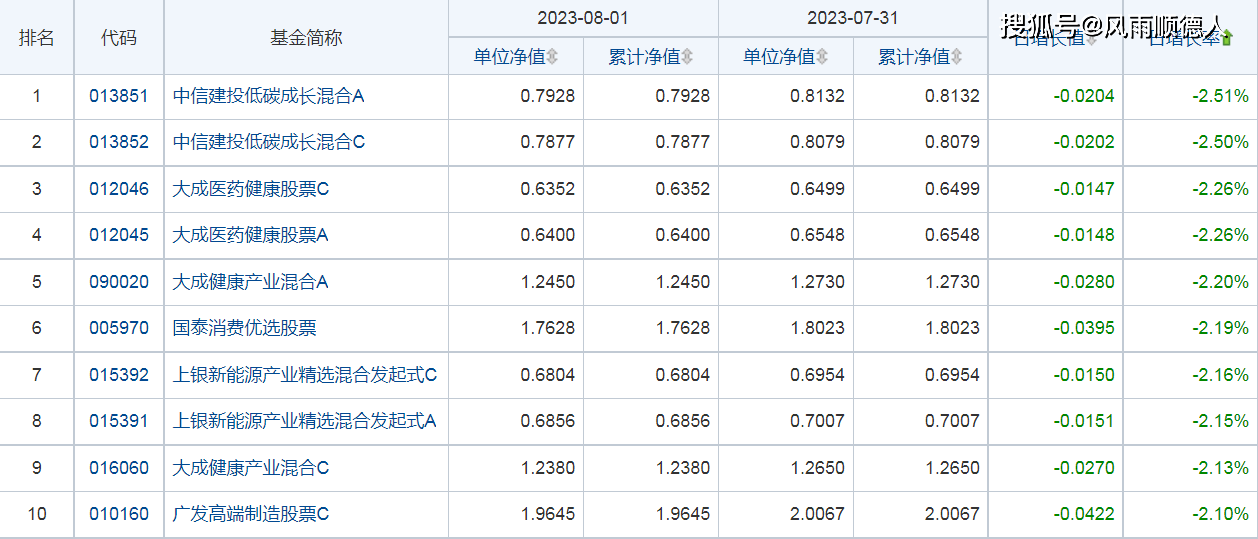
Task: Select growth value -0.0148
Action: [1084, 235]
